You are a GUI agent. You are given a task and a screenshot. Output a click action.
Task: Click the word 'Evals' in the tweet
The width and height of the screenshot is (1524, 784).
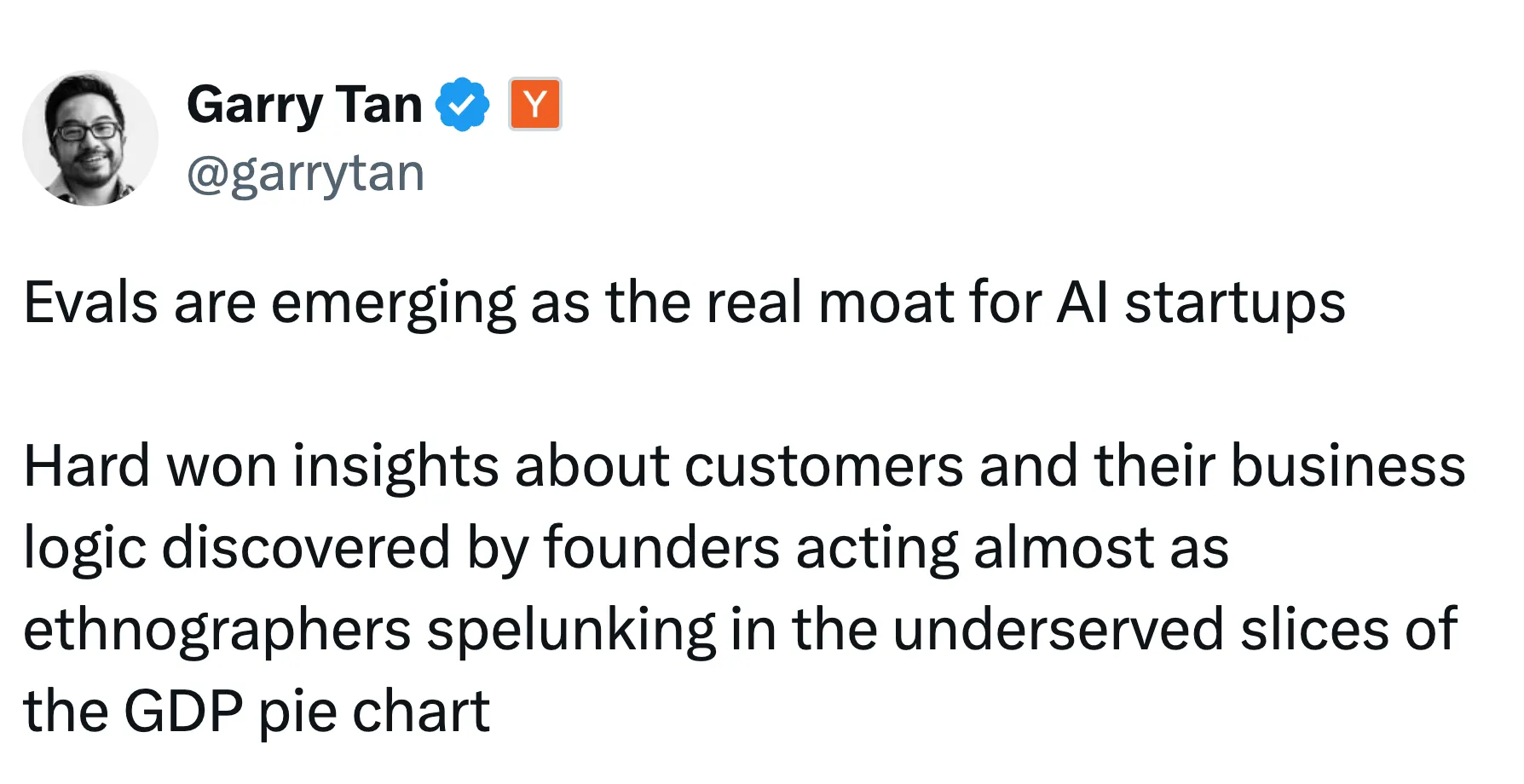click(91, 303)
